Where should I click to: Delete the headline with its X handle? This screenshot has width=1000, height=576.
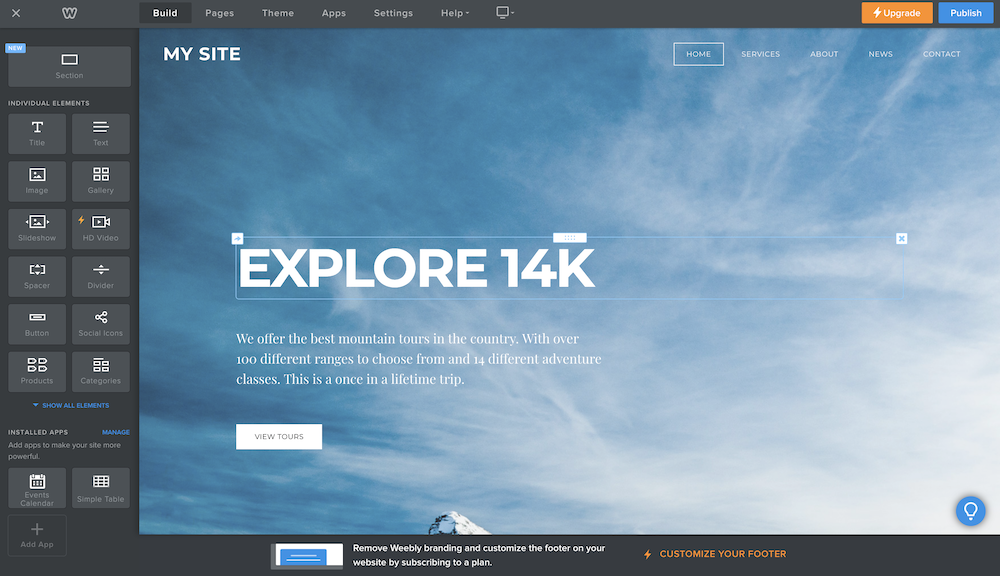click(901, 239)
